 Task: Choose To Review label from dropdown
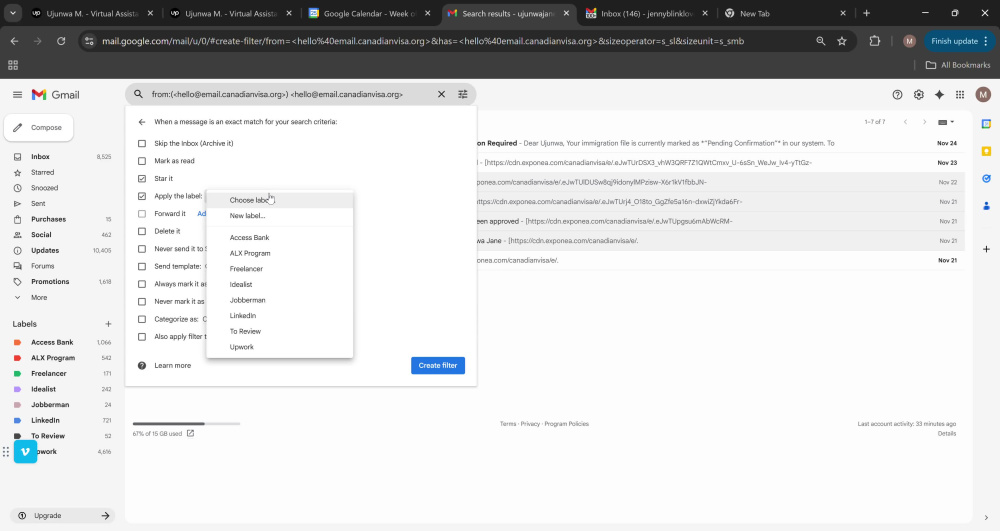tap(279, 331)
